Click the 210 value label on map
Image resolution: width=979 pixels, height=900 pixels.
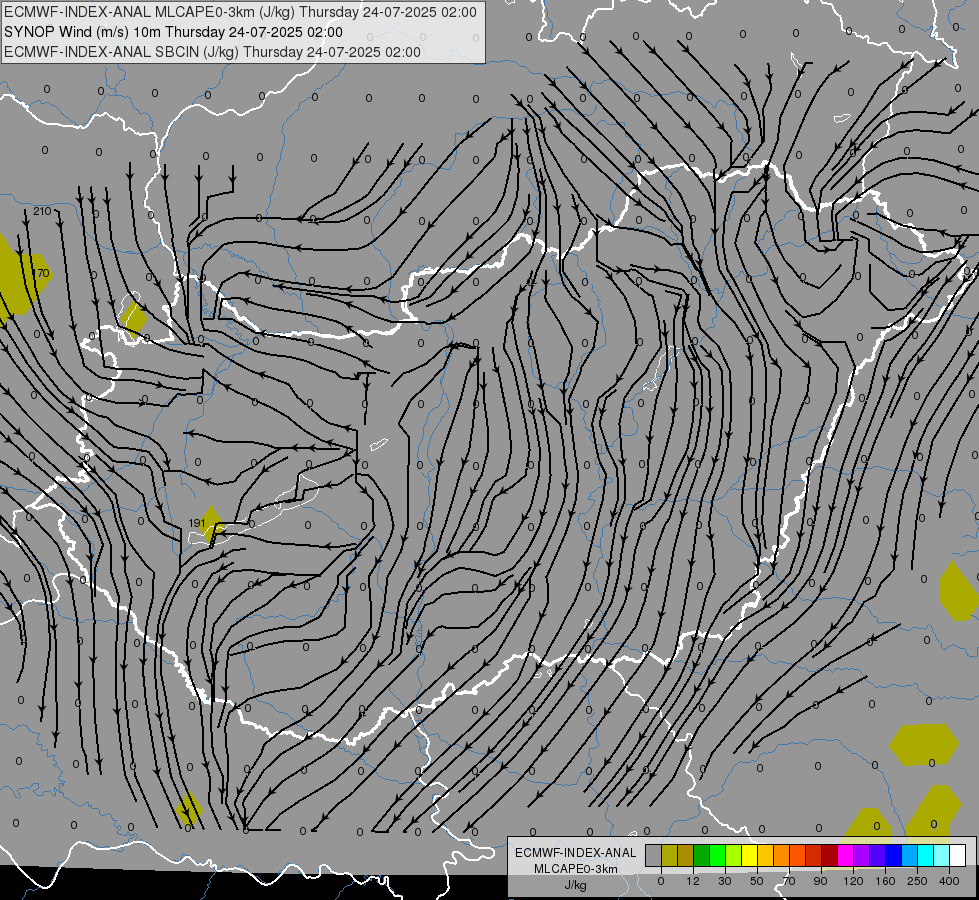(42, 211)
